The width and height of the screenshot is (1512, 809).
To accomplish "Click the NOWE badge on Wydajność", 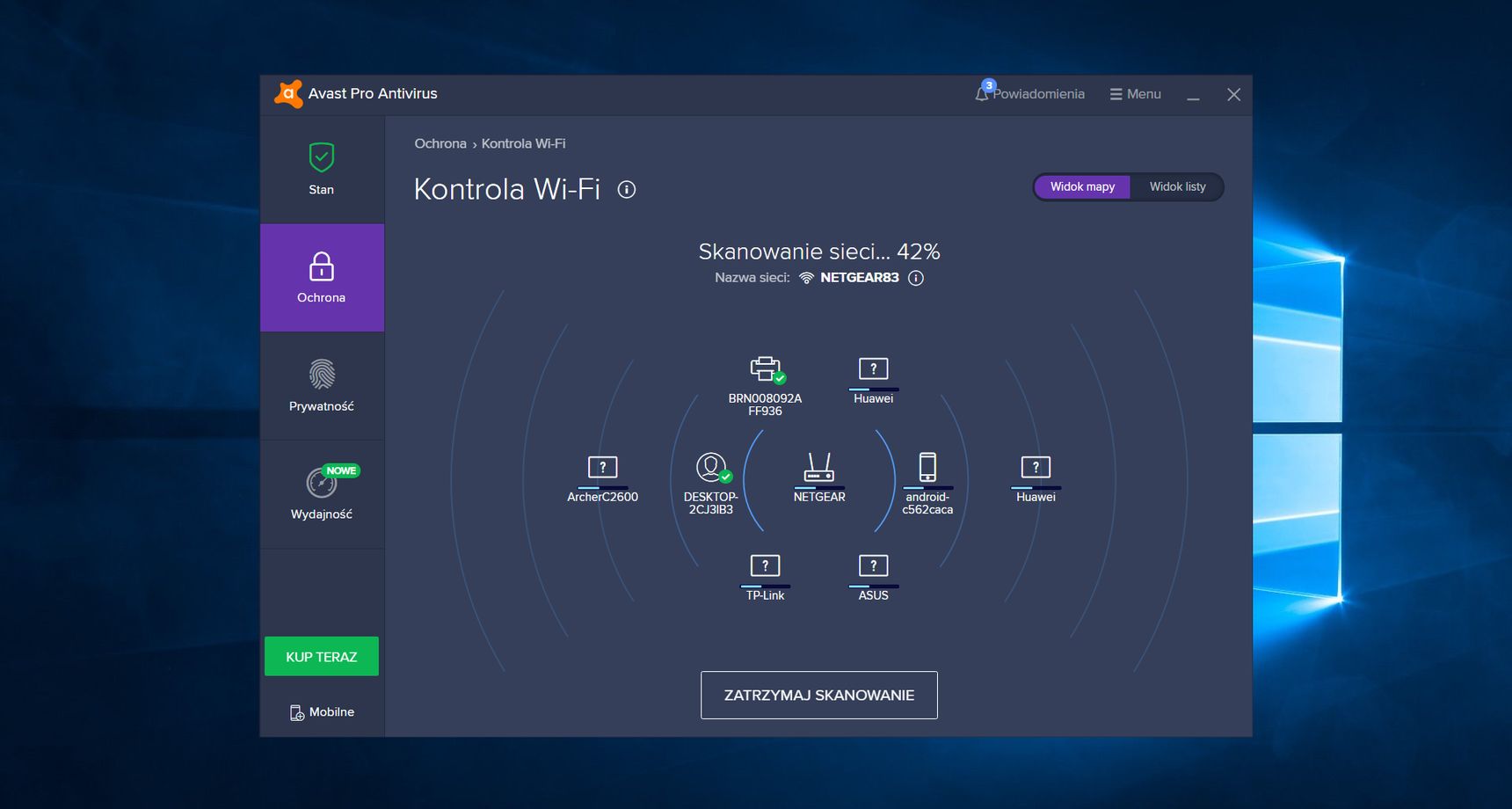I will (x=341, y=470).
